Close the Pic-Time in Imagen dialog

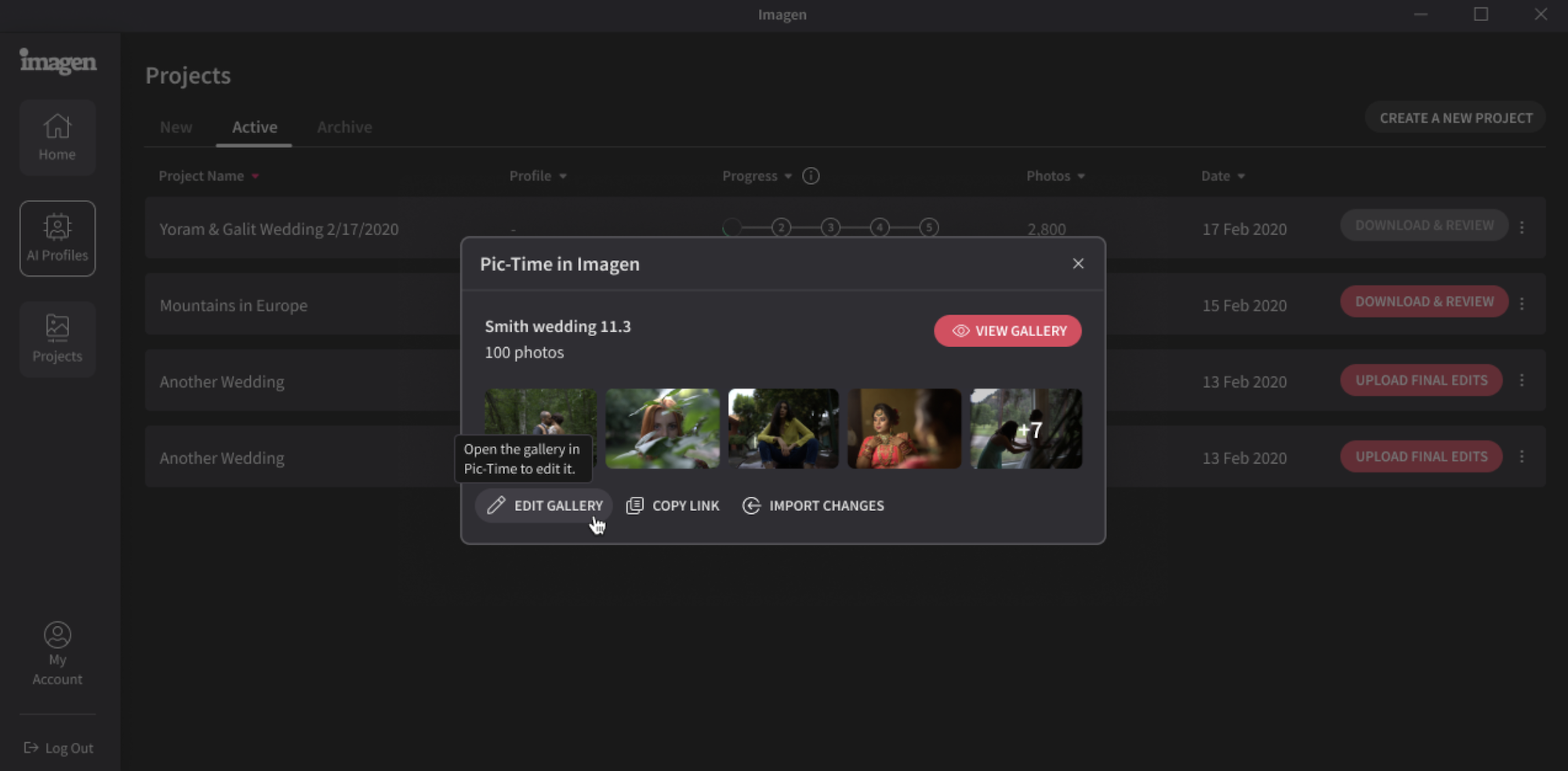click(1078, 263)
